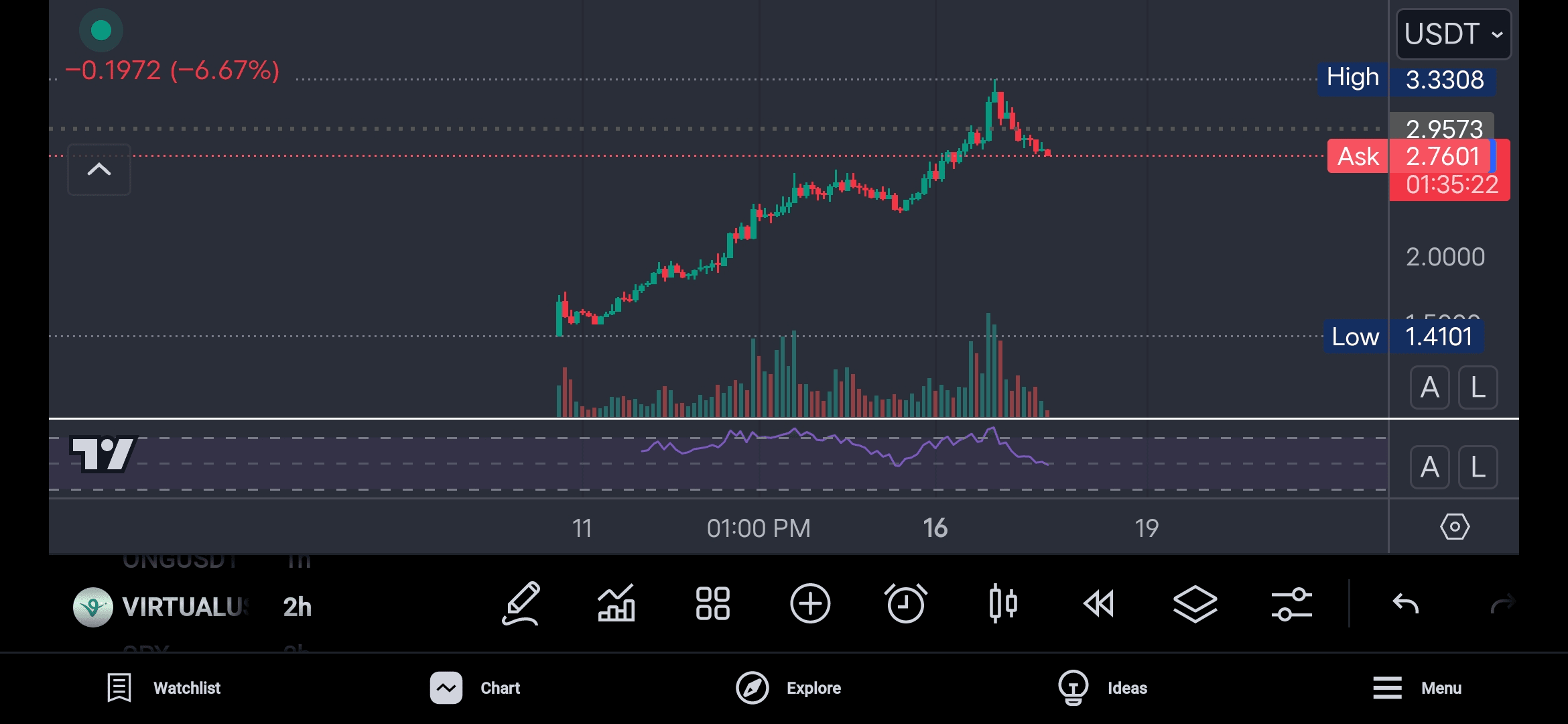This screenshot has height=724, width=1568.
Task: Collapse the legend with chevron button
Action: point(99,170)
